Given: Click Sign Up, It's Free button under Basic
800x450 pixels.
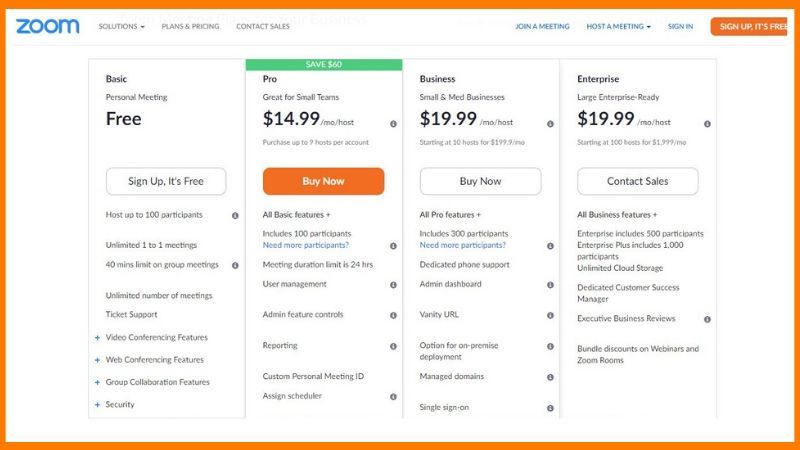Looking at the screenshot, I should click(x=166, y=182).
